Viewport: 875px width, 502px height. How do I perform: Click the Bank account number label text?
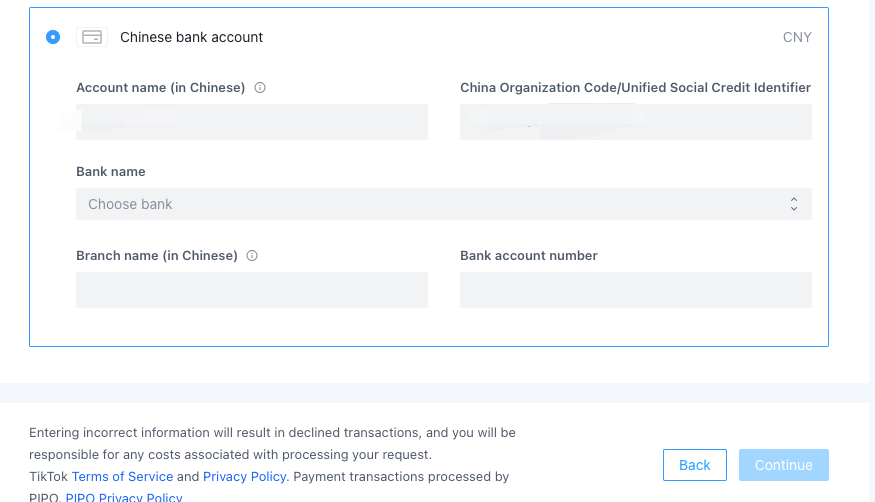pos(528,256)
